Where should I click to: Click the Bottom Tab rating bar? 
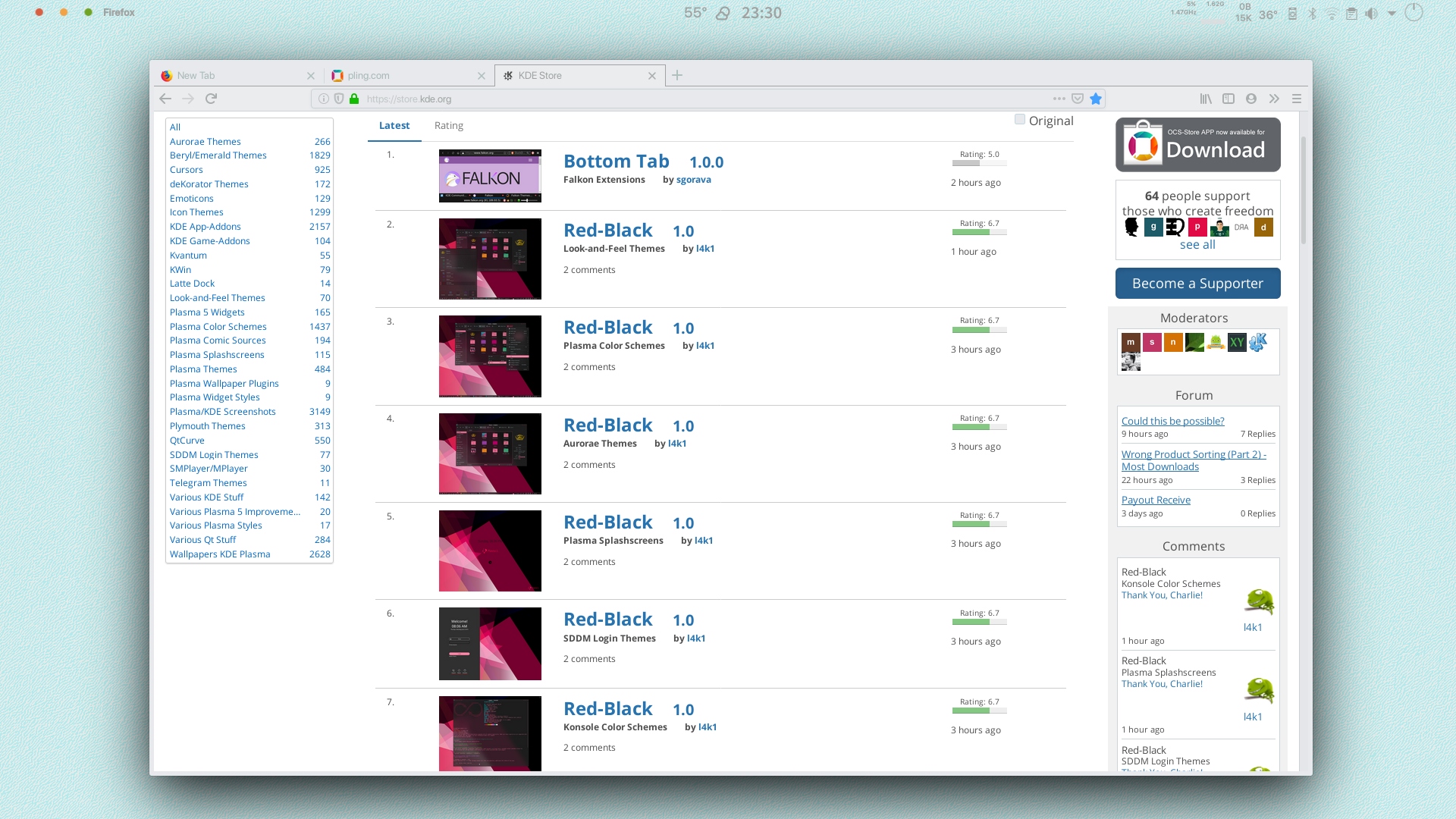pyautogui.click(x=979, y=163)
